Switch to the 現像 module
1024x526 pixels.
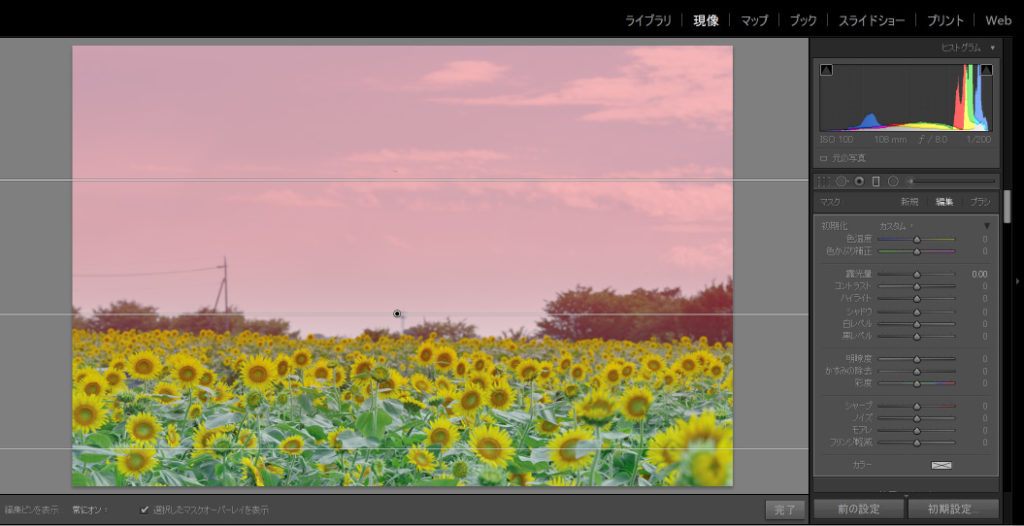pyautogui.click(x=706, y=20)
